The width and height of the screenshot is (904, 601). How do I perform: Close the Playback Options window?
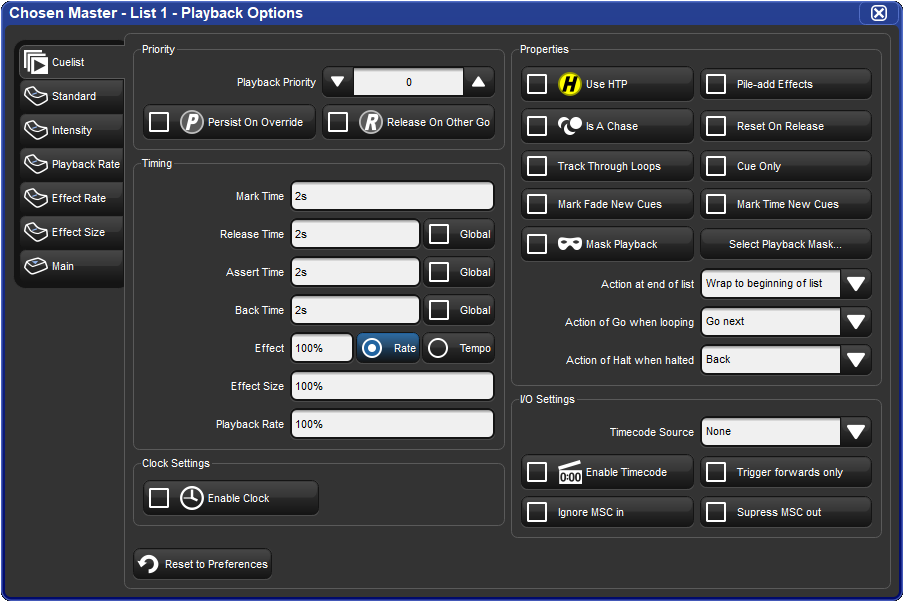coord(879,13)
